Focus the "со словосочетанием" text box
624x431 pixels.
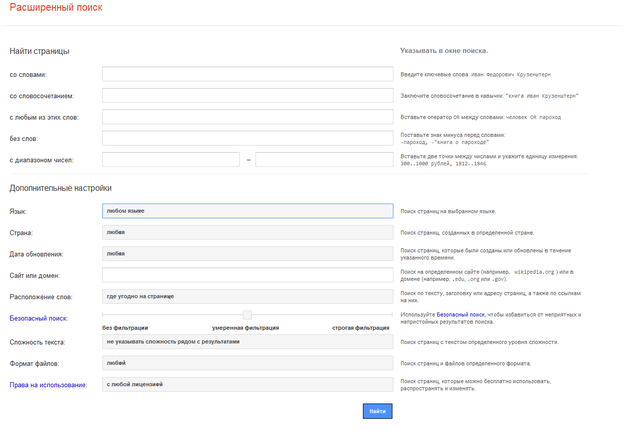pos(247,96)
